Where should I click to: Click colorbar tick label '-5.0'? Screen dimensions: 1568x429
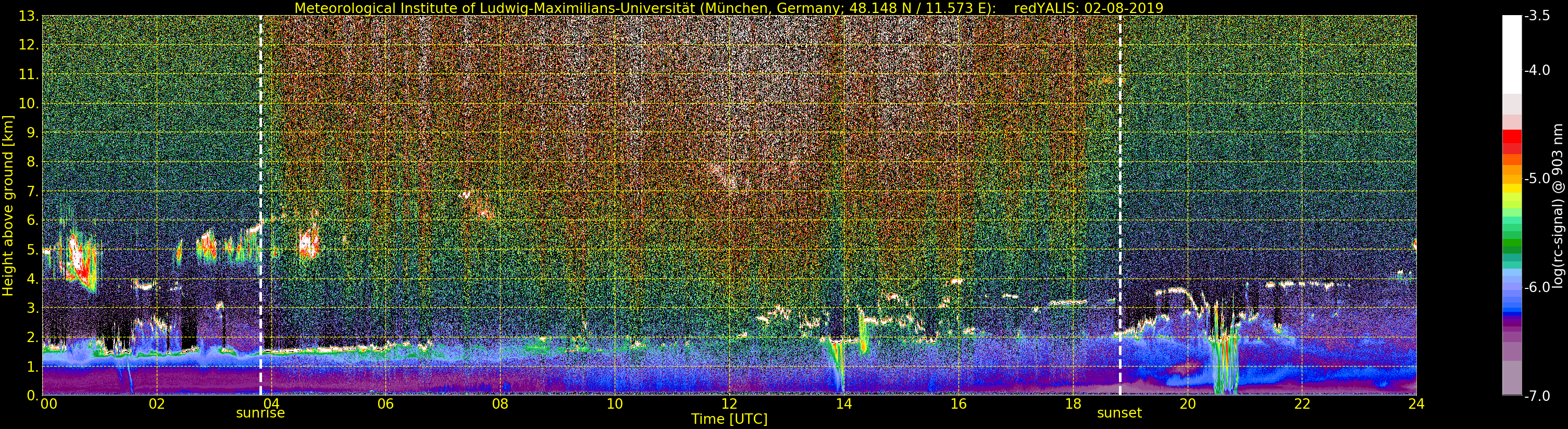[x=1537, y=178]
